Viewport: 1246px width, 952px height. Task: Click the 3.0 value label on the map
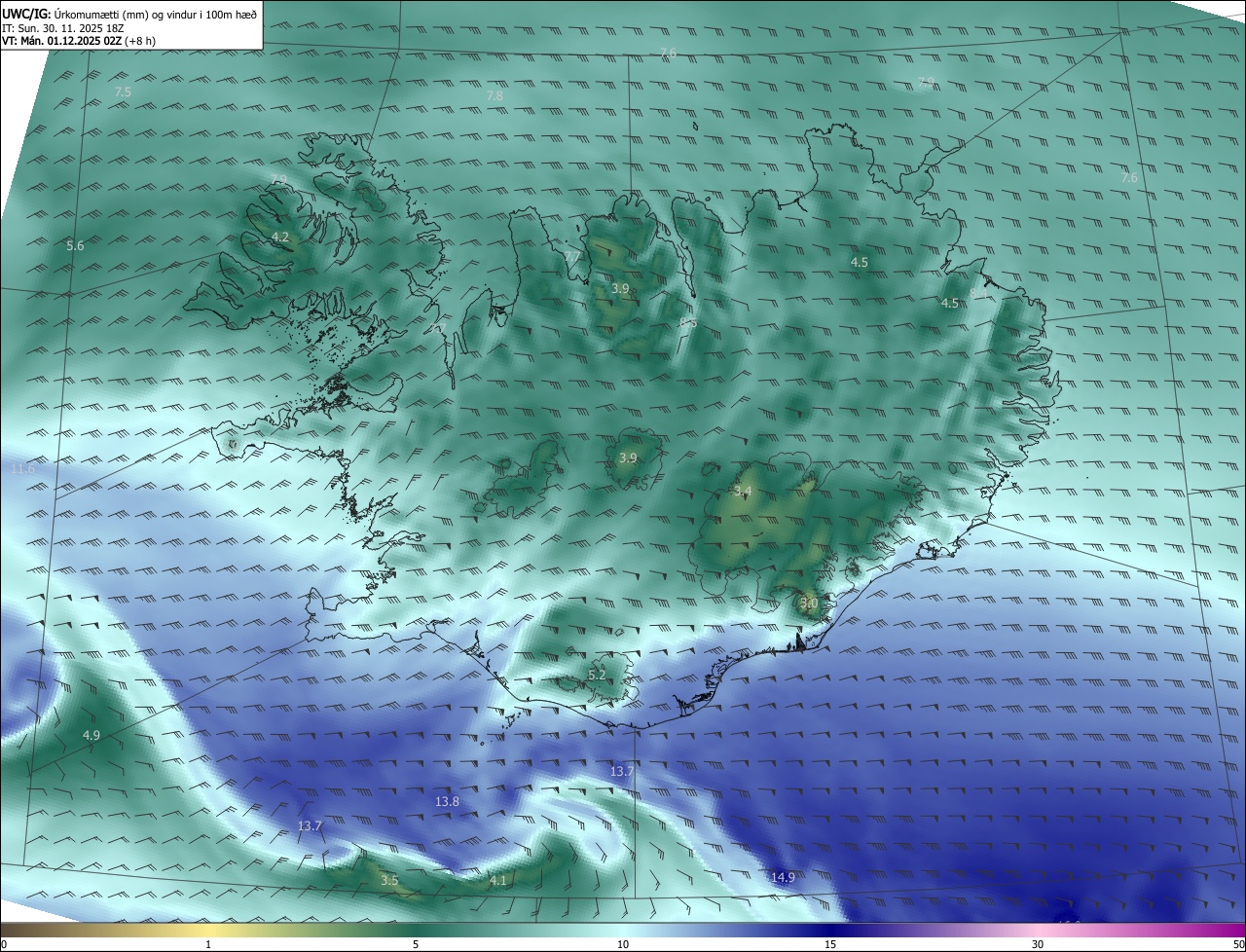pyautogui.click(x=809, y=604)
